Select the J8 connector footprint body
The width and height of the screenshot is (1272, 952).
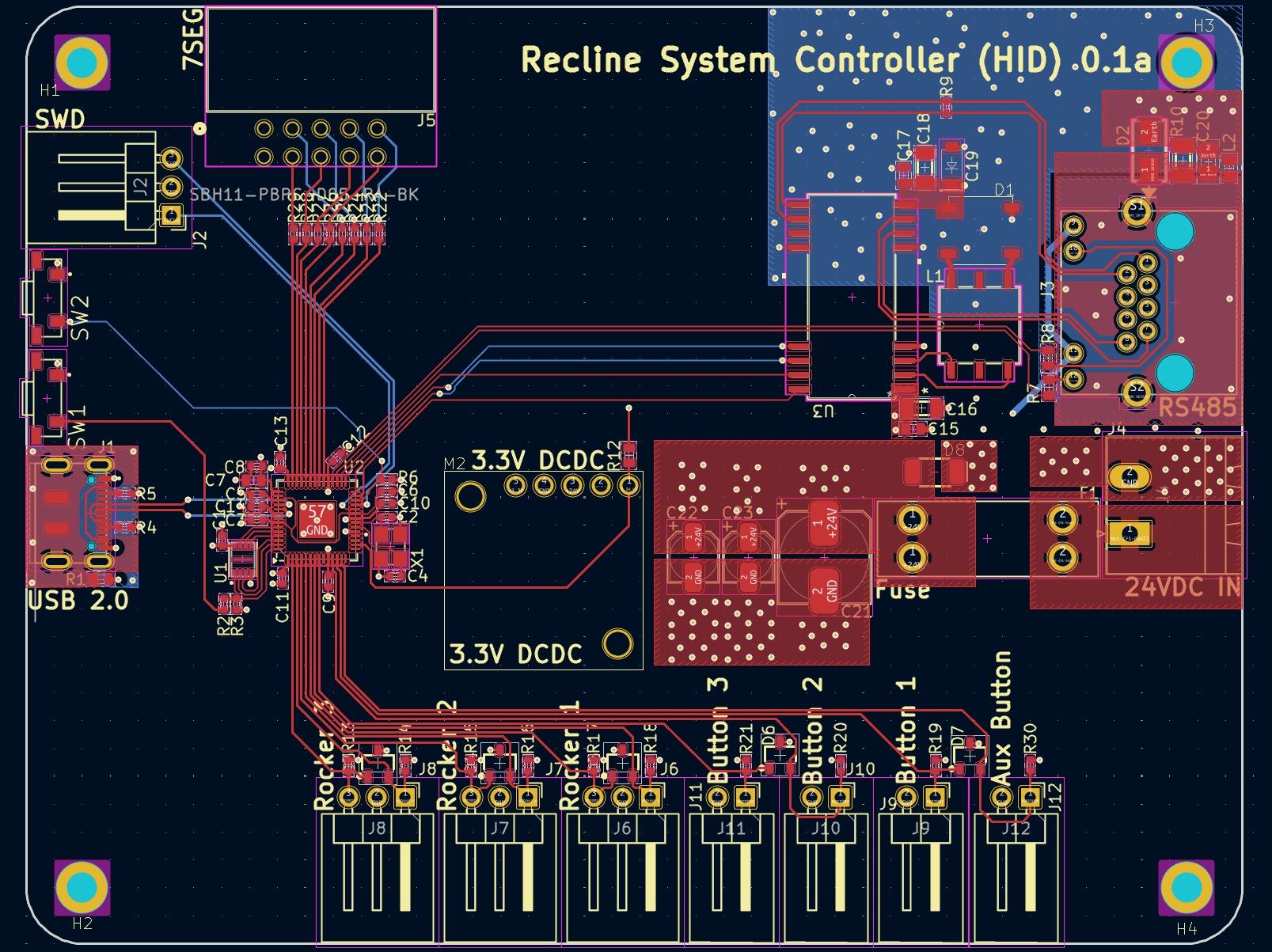coord(377,863)
